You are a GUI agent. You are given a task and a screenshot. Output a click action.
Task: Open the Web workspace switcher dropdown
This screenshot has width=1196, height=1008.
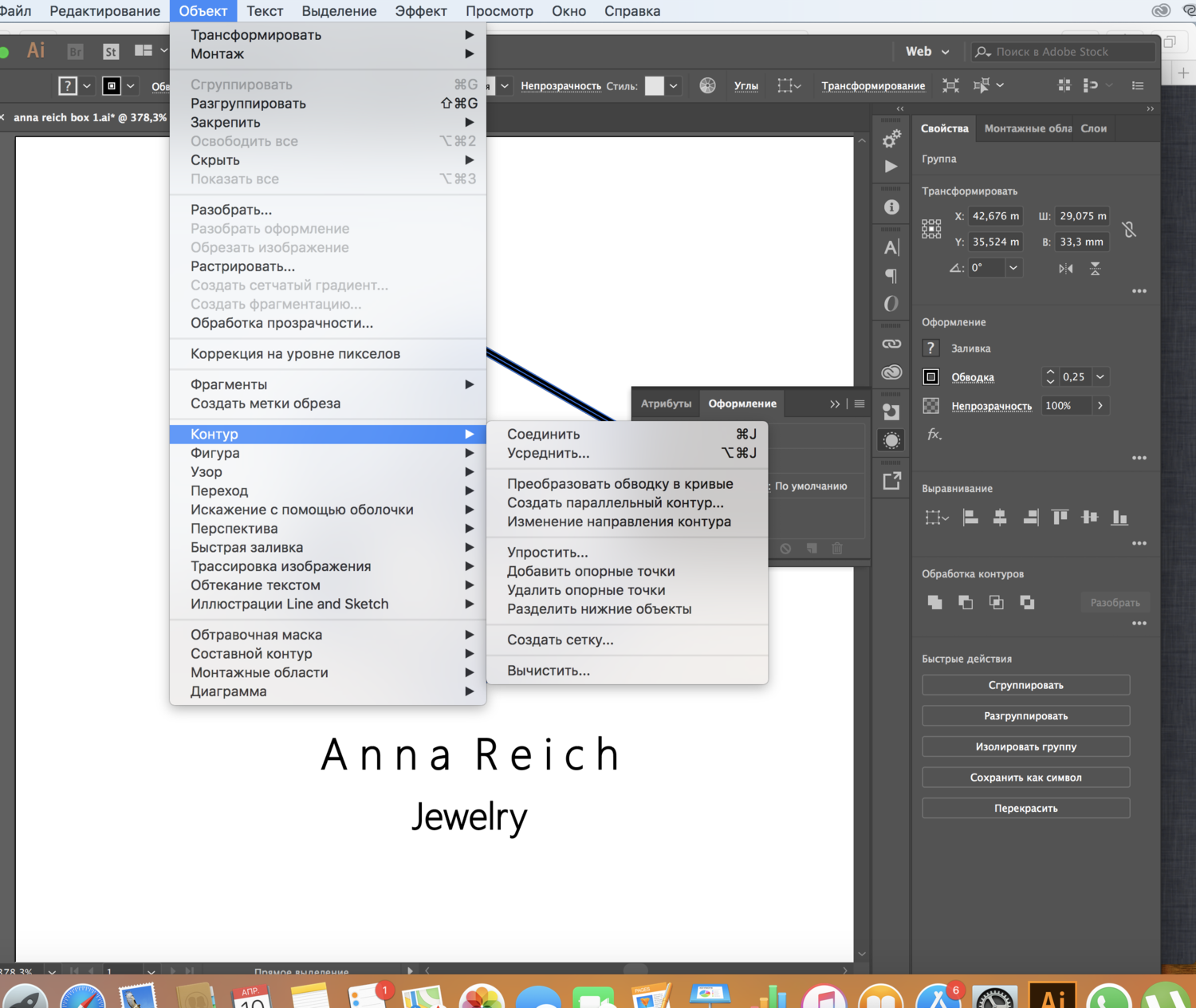pyautogui.click(x=927, y=51)
